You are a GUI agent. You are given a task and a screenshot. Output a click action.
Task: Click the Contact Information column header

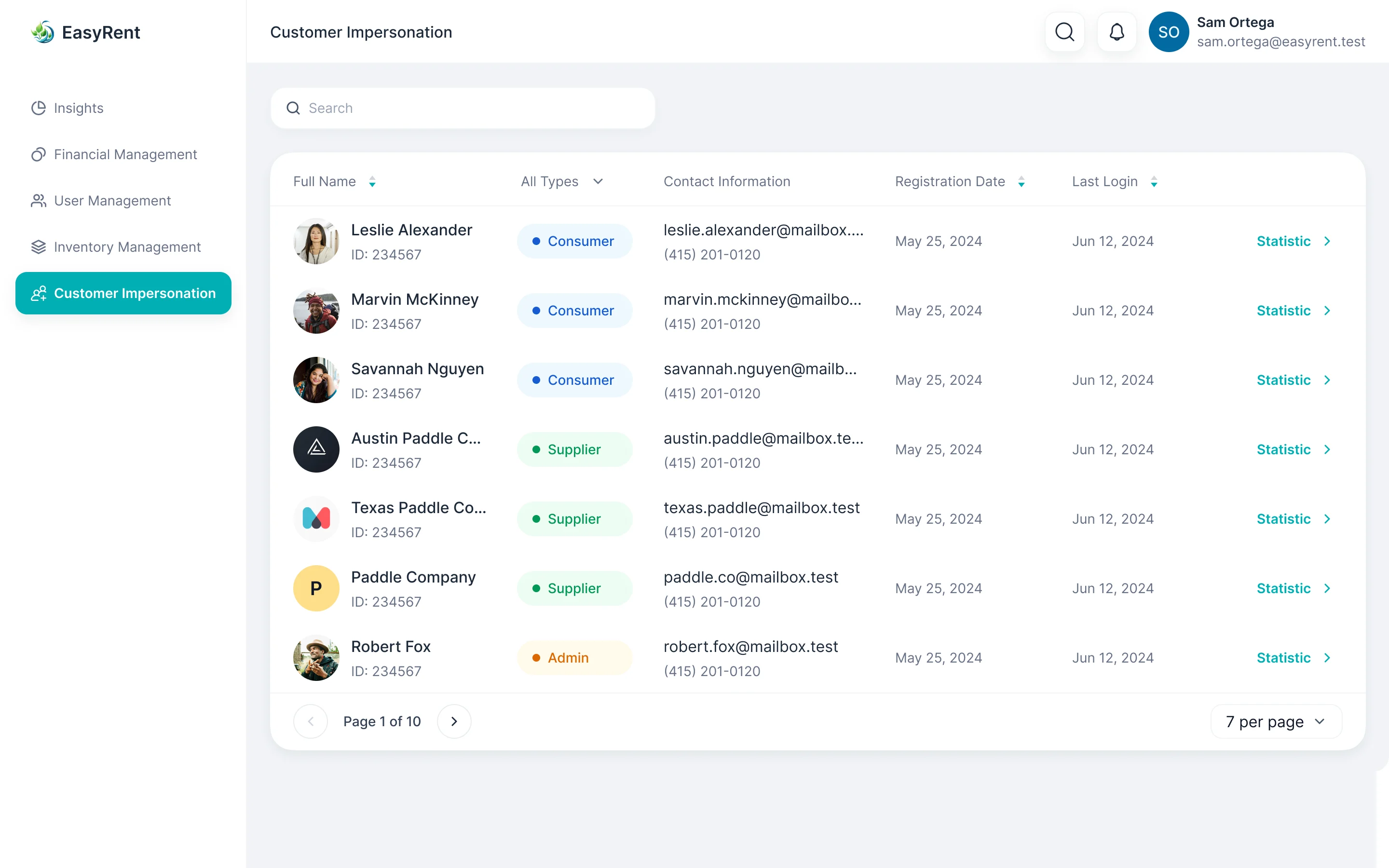727,181
